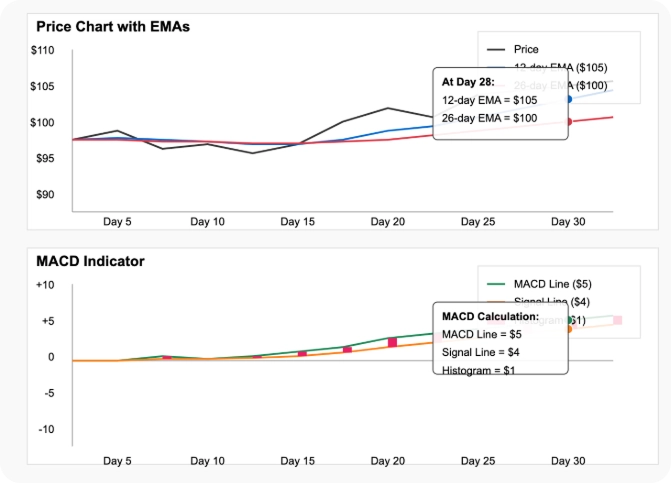Click the "Day 20" label on price chart axis
Screen dimensions: 671x483
click(x=387, y=222)
